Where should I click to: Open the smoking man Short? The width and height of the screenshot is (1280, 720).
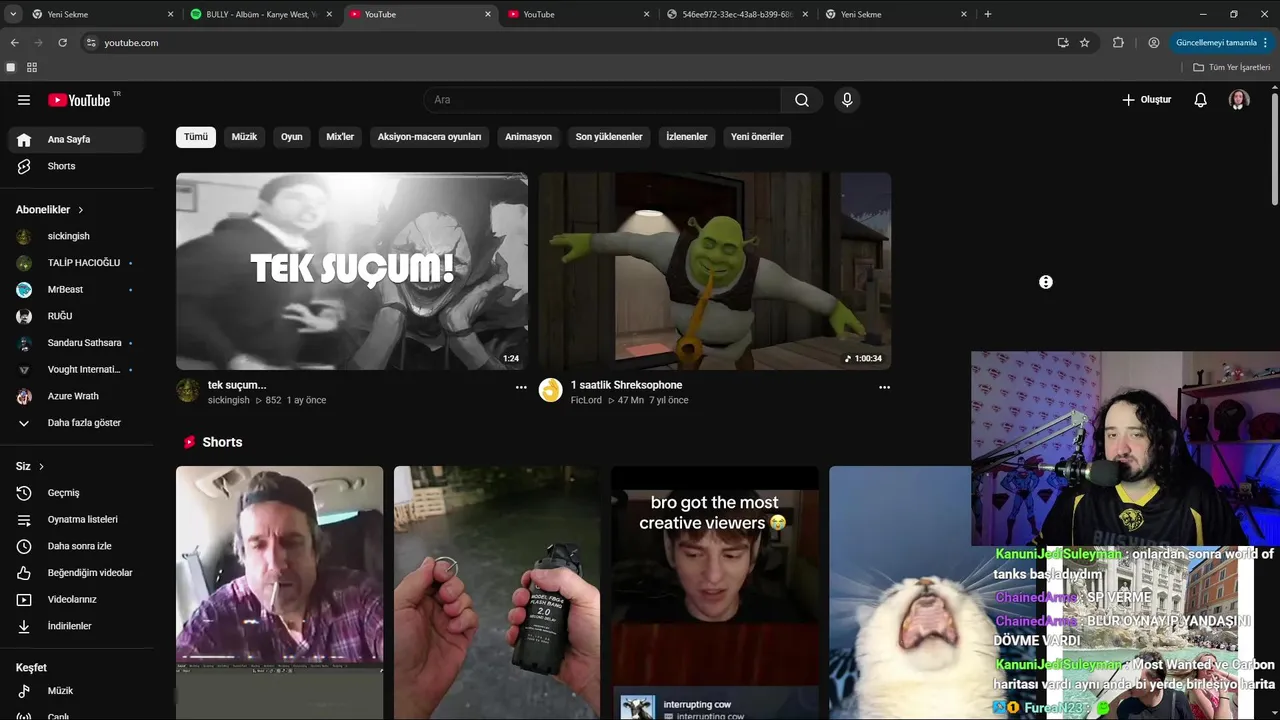point(279,592)
